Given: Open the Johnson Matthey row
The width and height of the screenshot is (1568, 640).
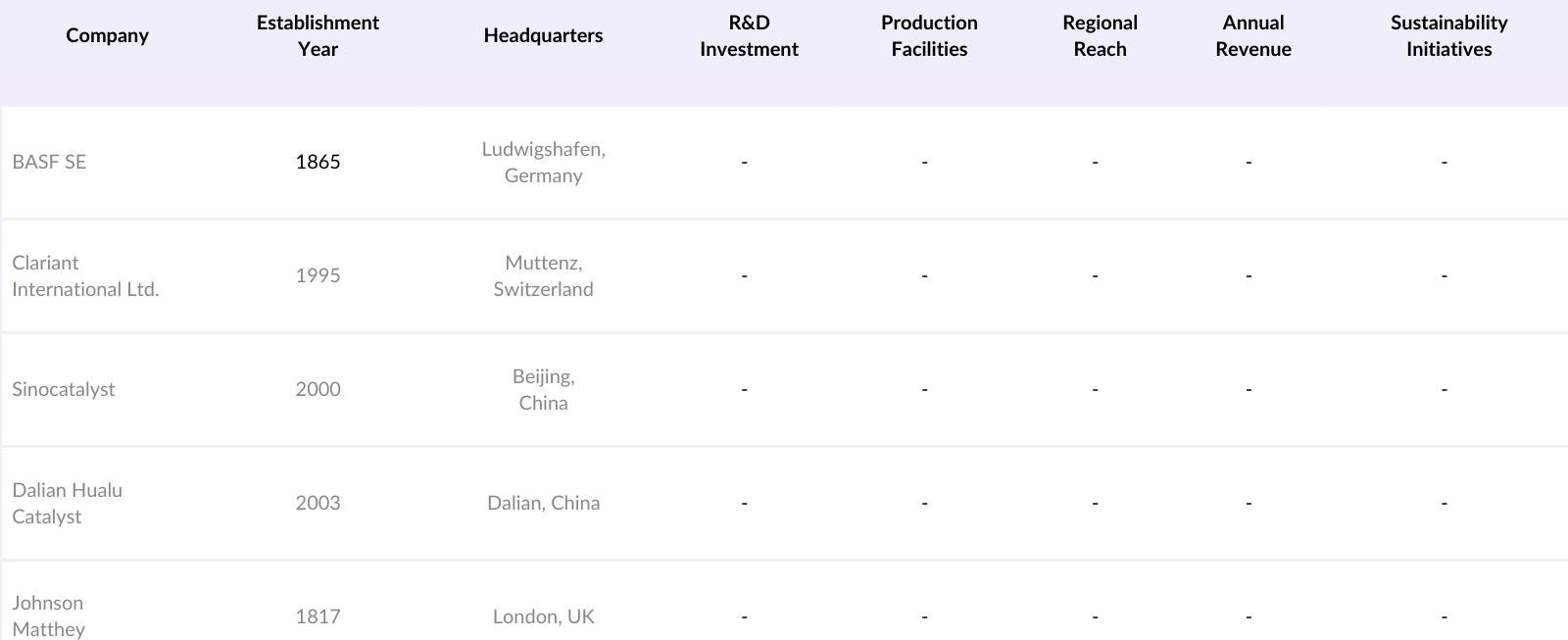Looking at the screenshot, I should [x=49, y=615].
